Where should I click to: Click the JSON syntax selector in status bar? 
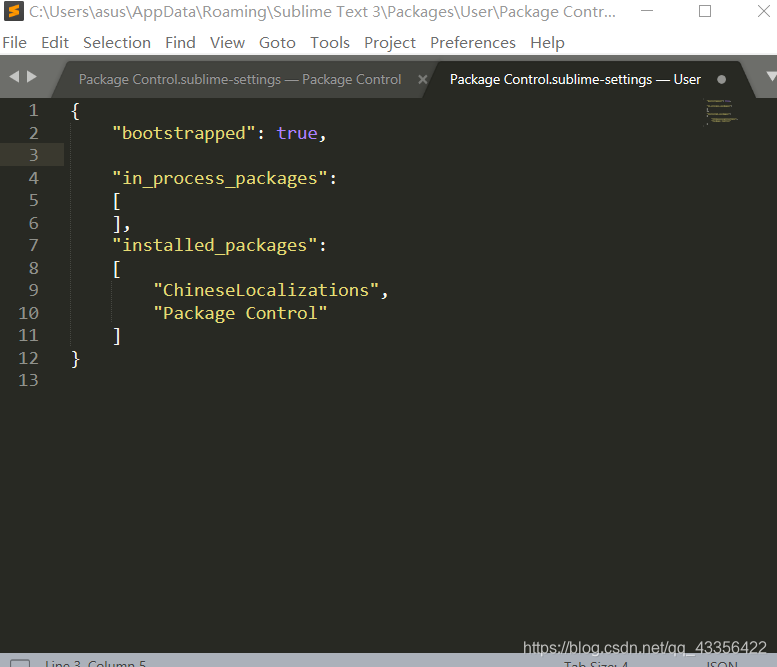click(722, 664)
